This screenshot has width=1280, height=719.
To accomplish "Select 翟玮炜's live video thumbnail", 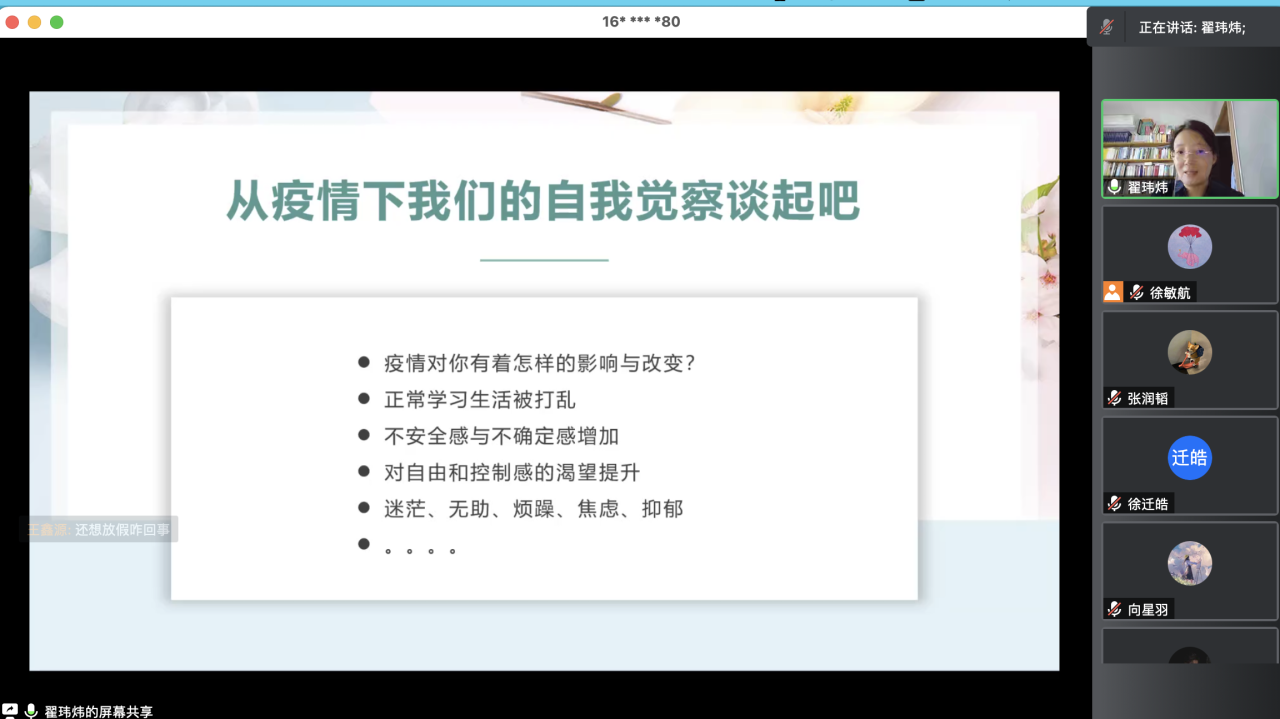I will [x=1189, y=148].
